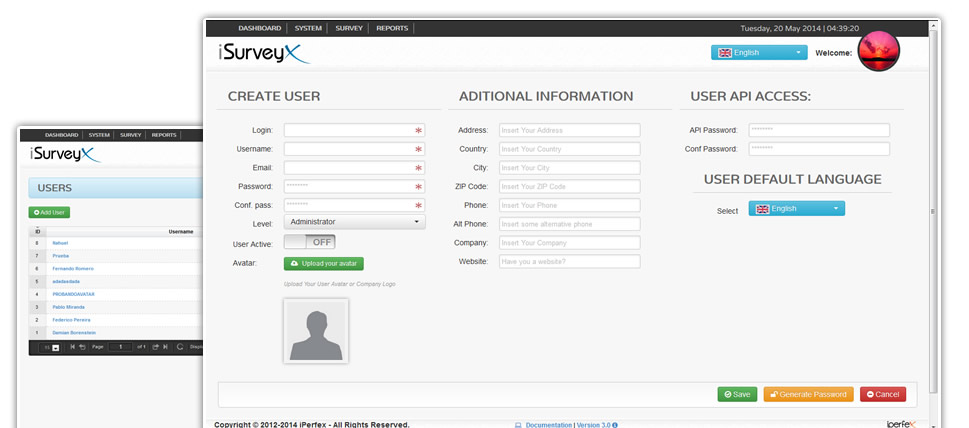Focus the Phone input field
Screen dimensions: 969x428
[x=570, y=205]
